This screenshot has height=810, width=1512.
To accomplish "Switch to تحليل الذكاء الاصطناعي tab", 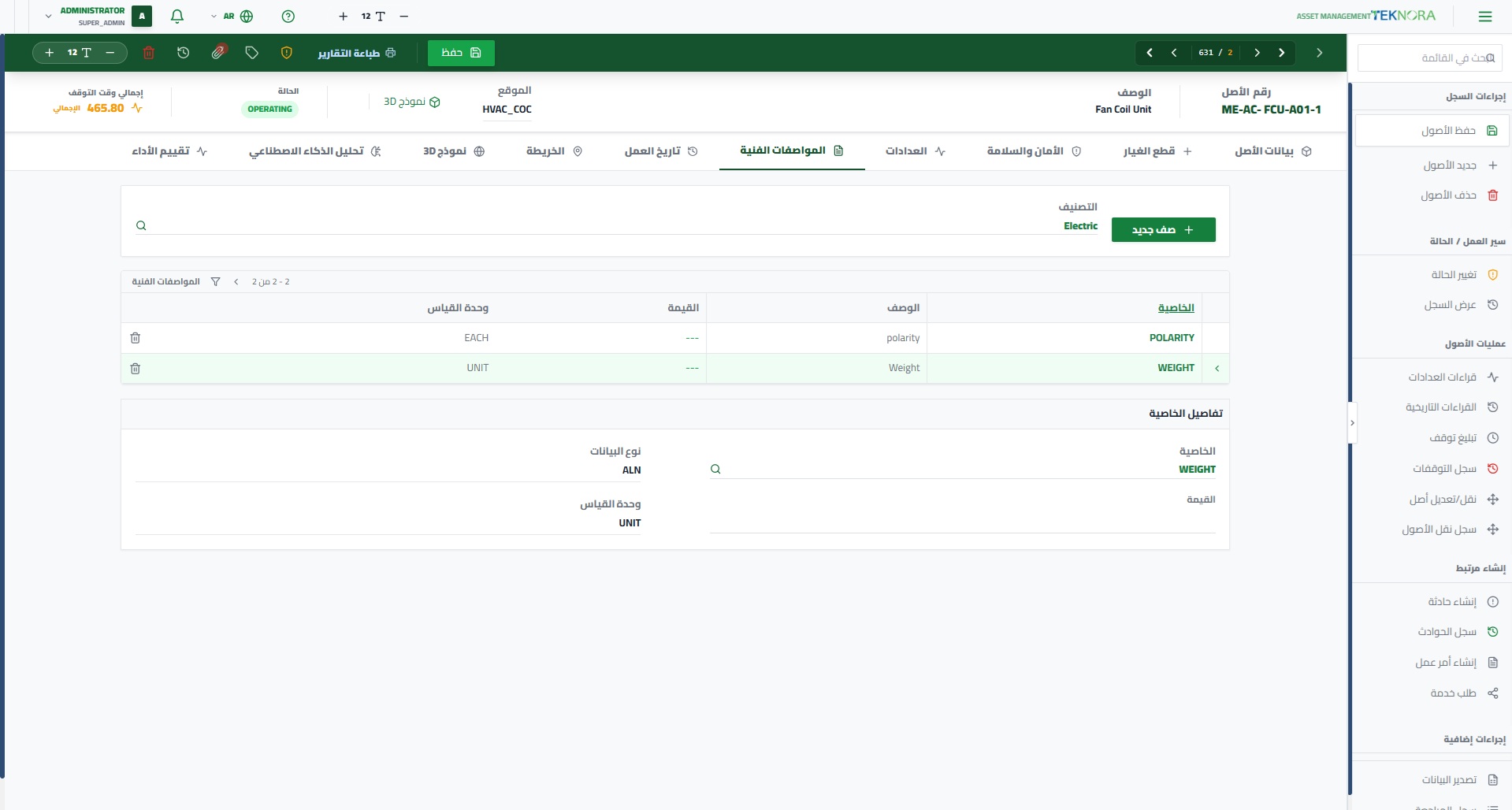I will [x=315, y=151].
